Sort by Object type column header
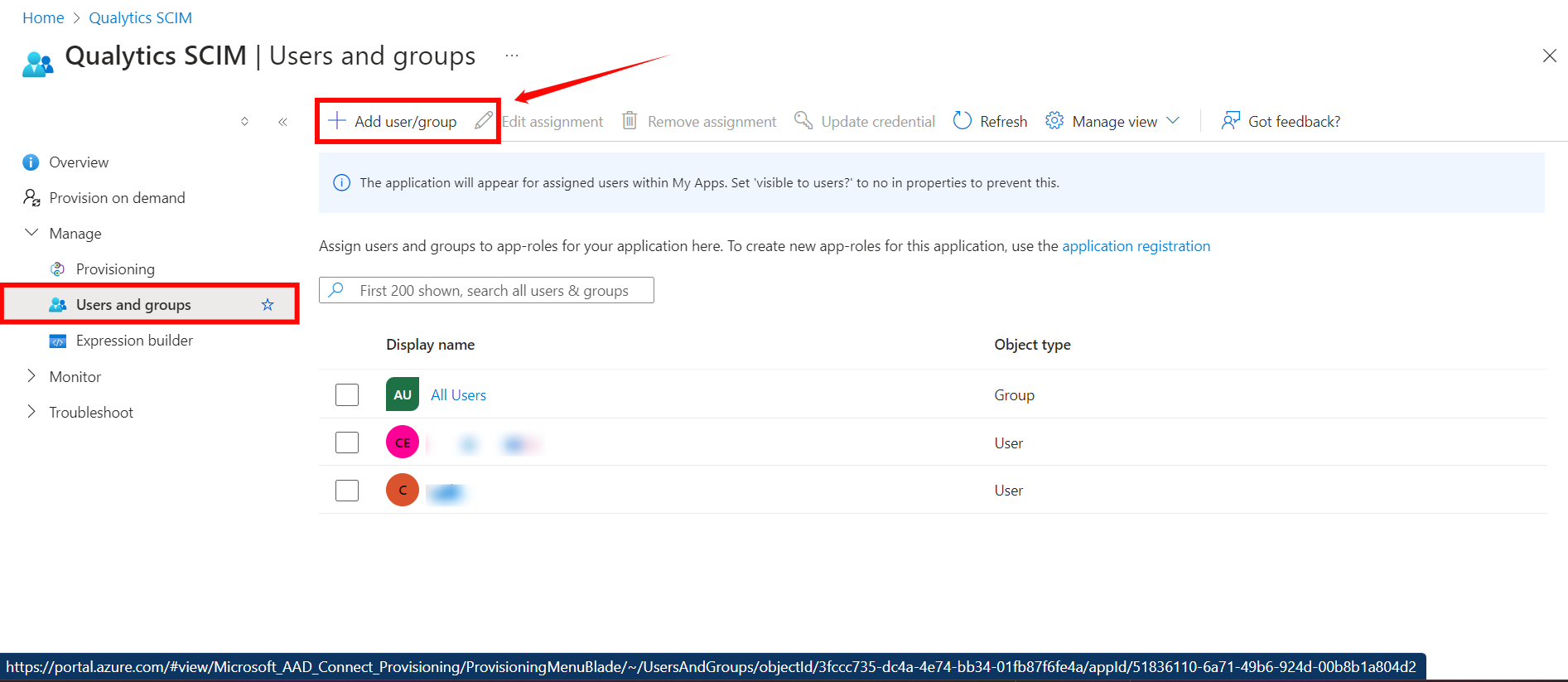Viewport: 1568px width, 682px height. [1032, 345]
